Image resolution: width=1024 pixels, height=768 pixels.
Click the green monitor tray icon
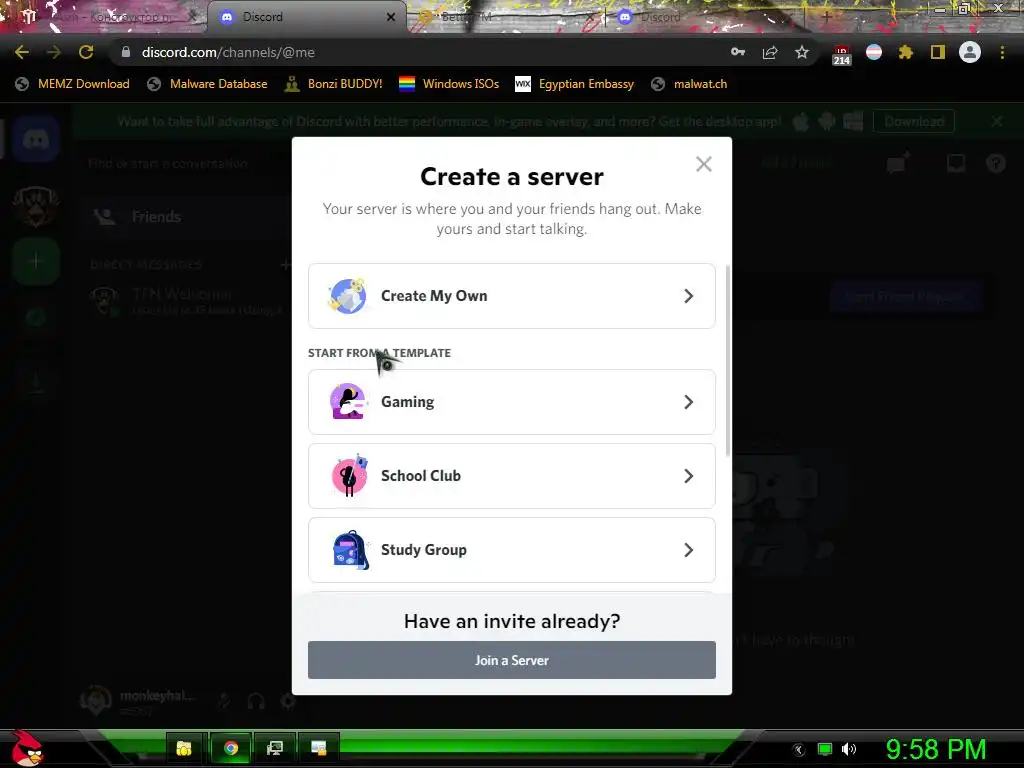tap(825, 749)
